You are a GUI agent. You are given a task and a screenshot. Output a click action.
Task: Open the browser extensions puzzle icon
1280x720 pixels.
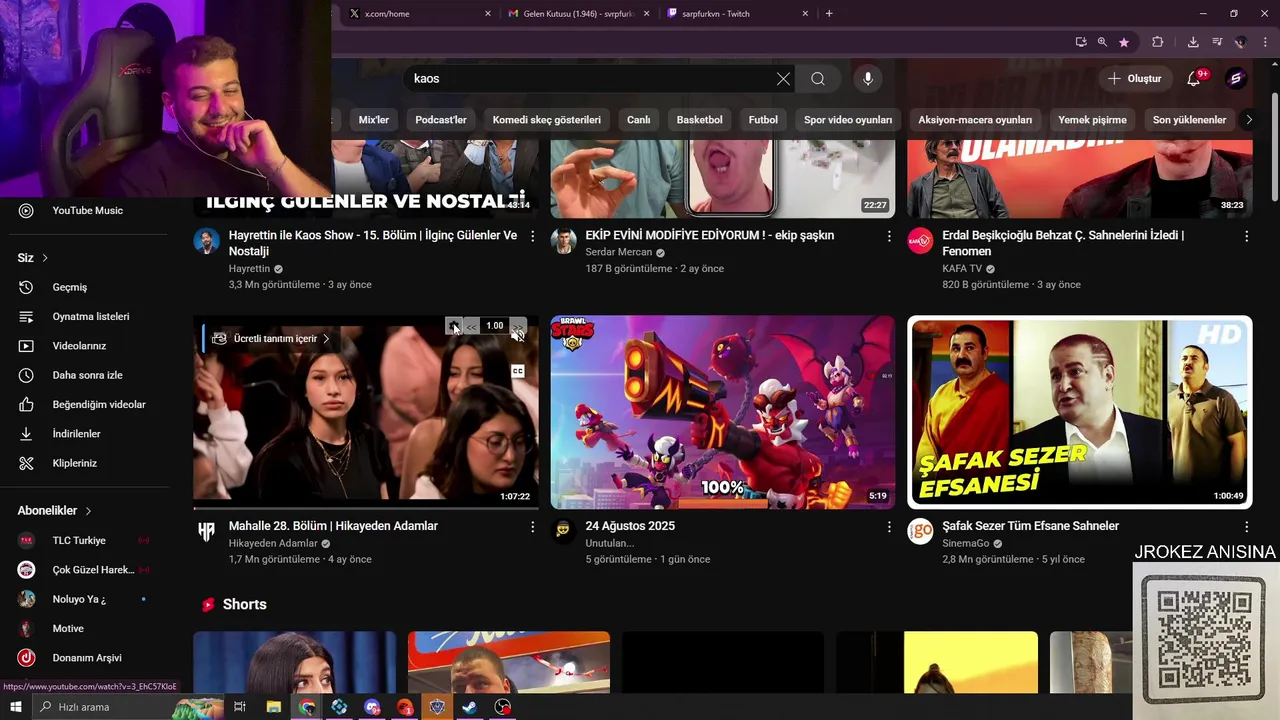1158,42
